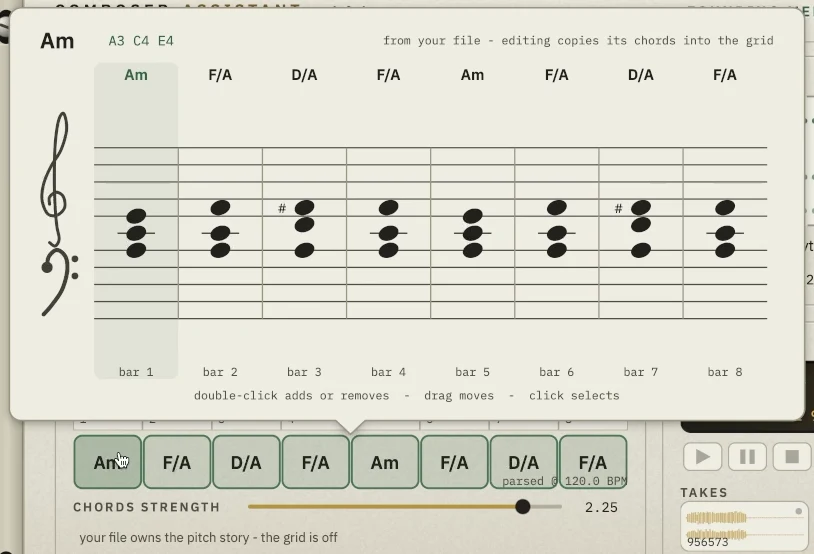Click the 2.25 chords strength value
Image resolution: width=814 pixels, height=554 pixels.
coord(601,507)
